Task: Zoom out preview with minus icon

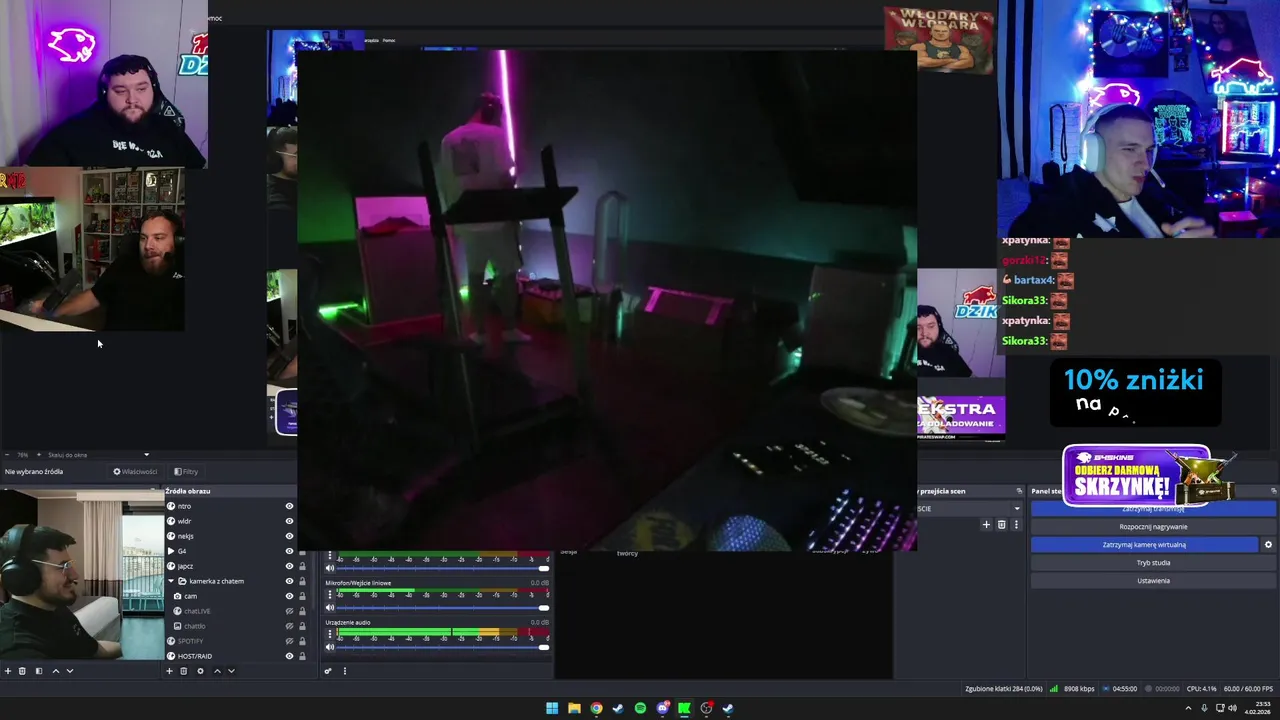Action: (x=8, y=455)
